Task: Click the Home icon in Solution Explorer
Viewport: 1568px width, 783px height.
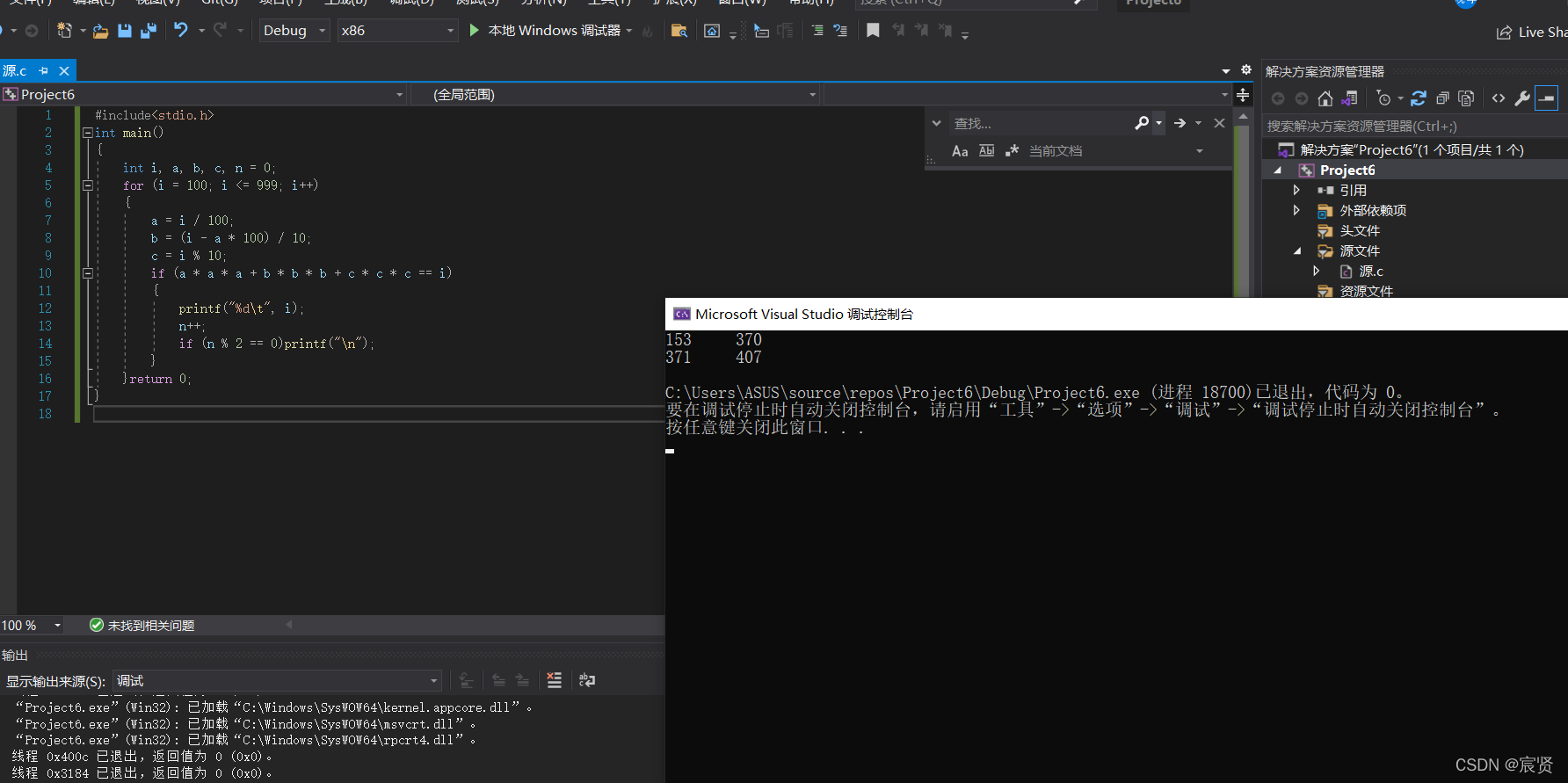Action: [x=1325, y=98]
